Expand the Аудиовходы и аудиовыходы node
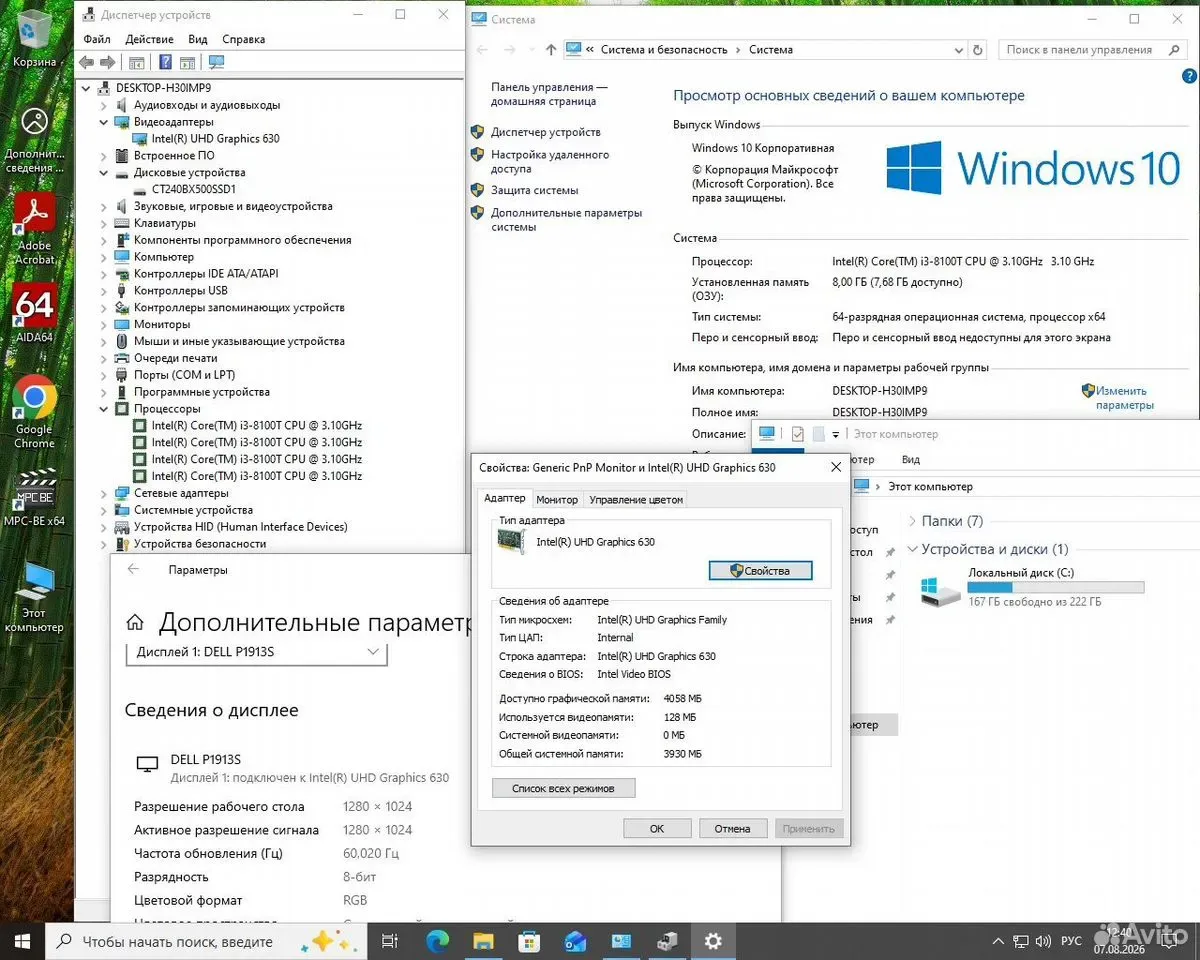 (x=103, y=105)
